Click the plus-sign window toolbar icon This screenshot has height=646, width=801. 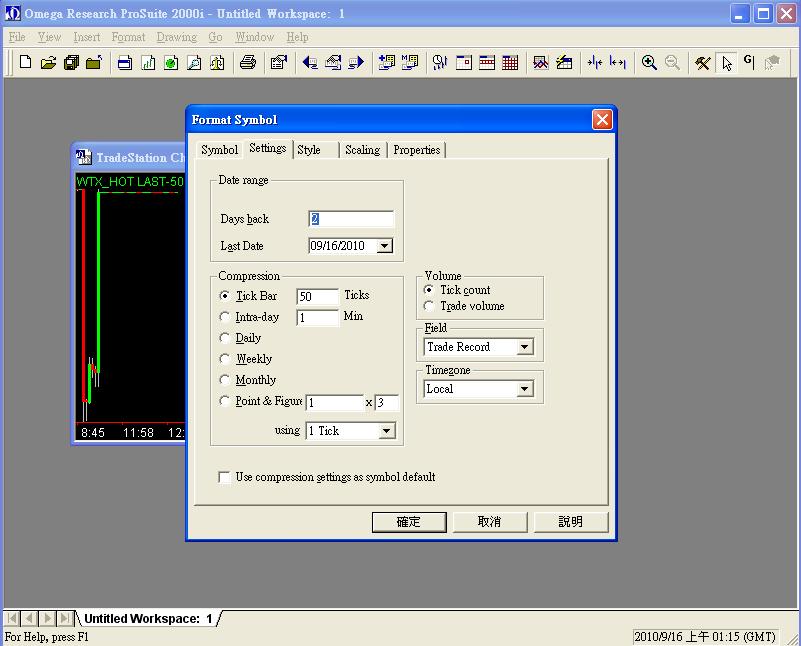[x=387, y=62]
